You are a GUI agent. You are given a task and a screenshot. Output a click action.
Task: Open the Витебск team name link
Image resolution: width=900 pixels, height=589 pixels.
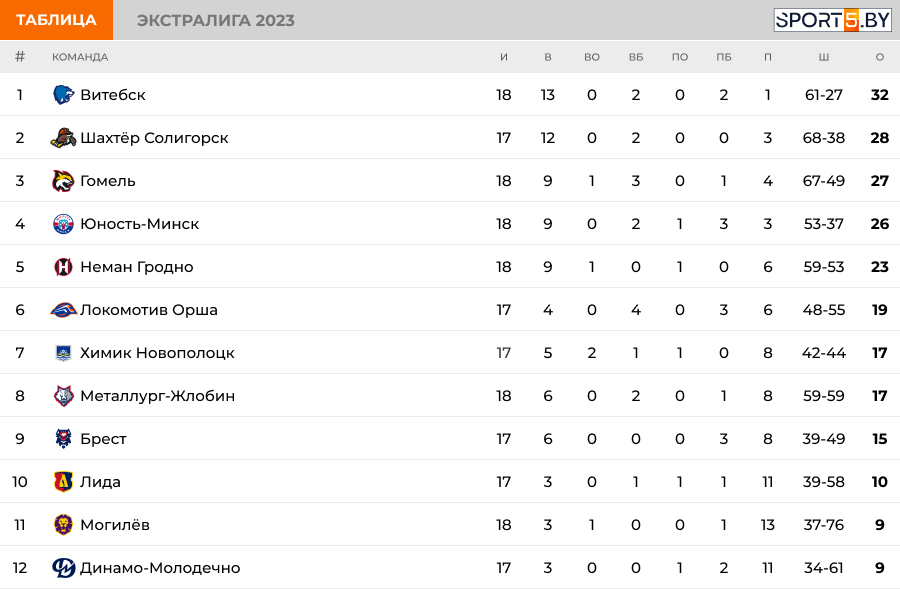pos(113,95)
